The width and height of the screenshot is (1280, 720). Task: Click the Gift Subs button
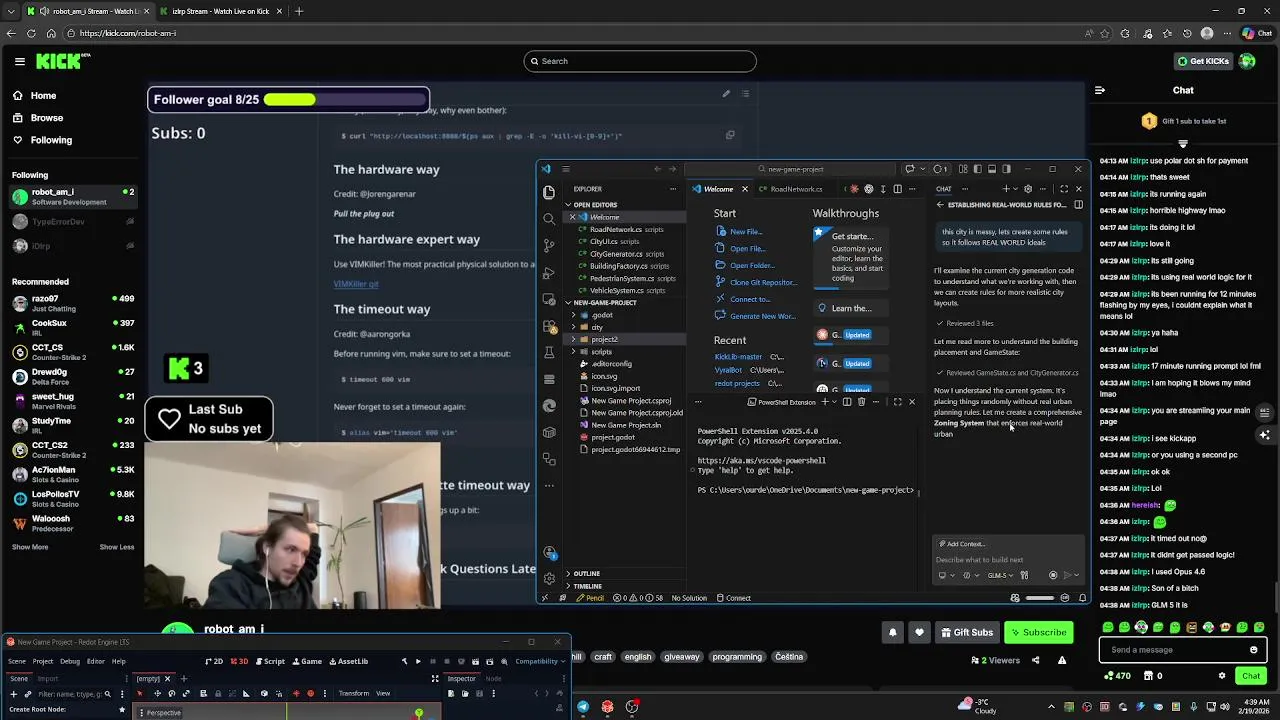[966, 632]
